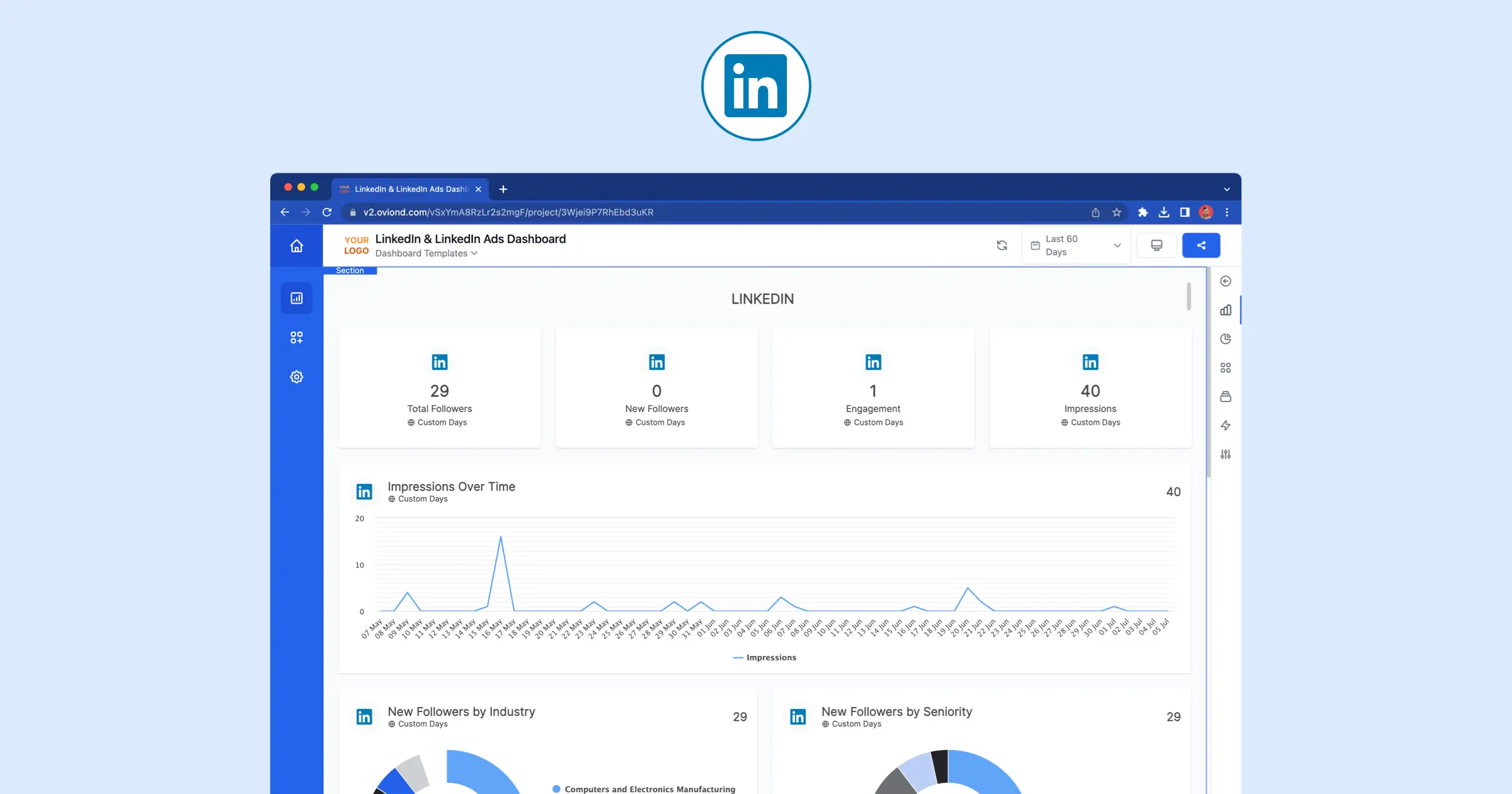Expand the Dashboard Templates dropdown
Image resolution: width=1512 pixels, height=794 pixels.
click(427, 253)
